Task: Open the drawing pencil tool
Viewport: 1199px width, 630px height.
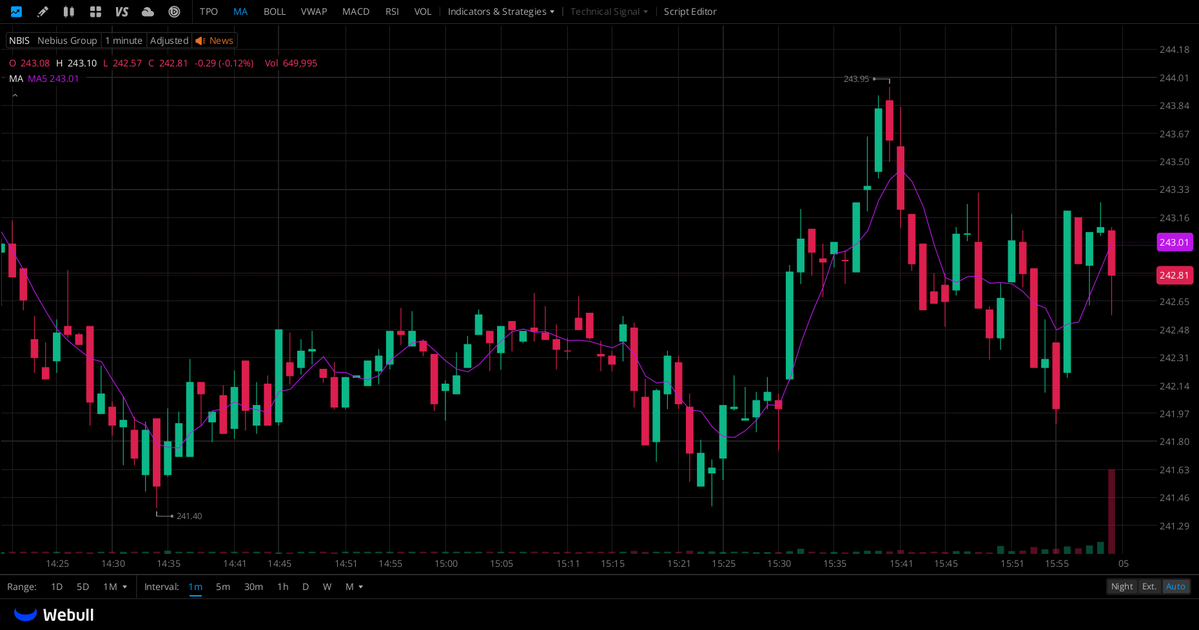Action: [42, 11]
